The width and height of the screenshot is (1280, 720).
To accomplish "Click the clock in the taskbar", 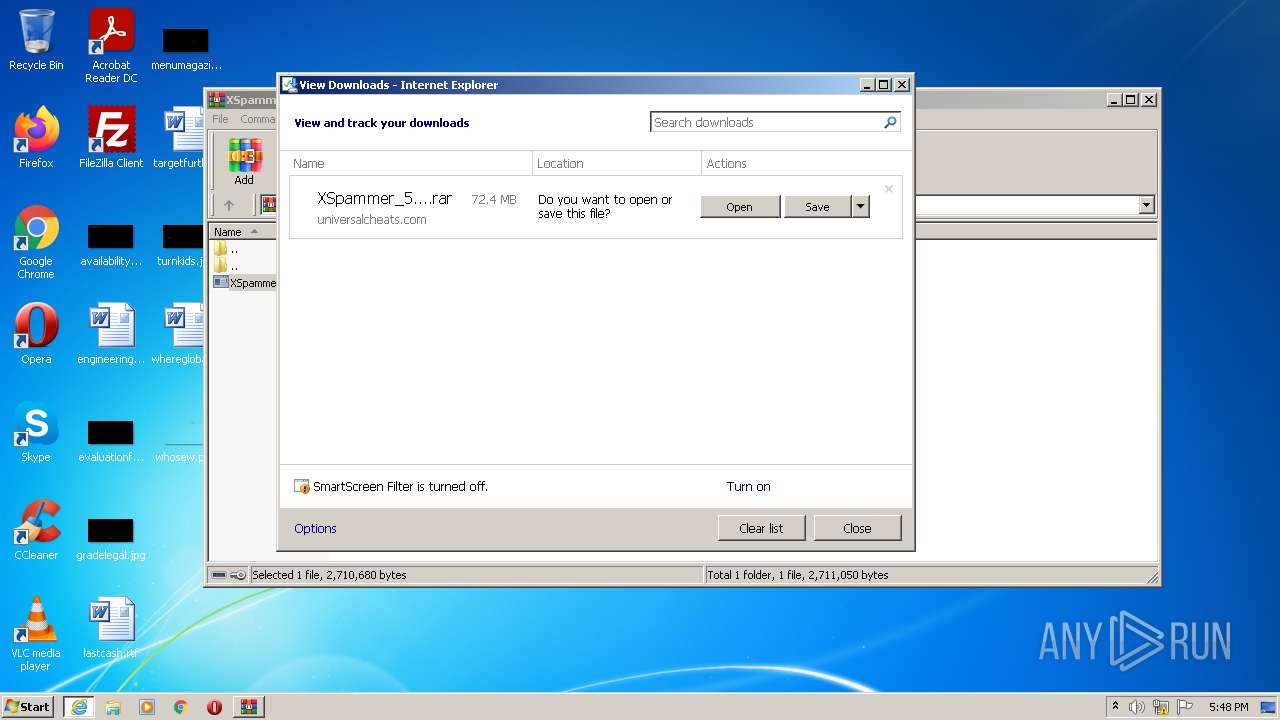I will point(1228,707).
